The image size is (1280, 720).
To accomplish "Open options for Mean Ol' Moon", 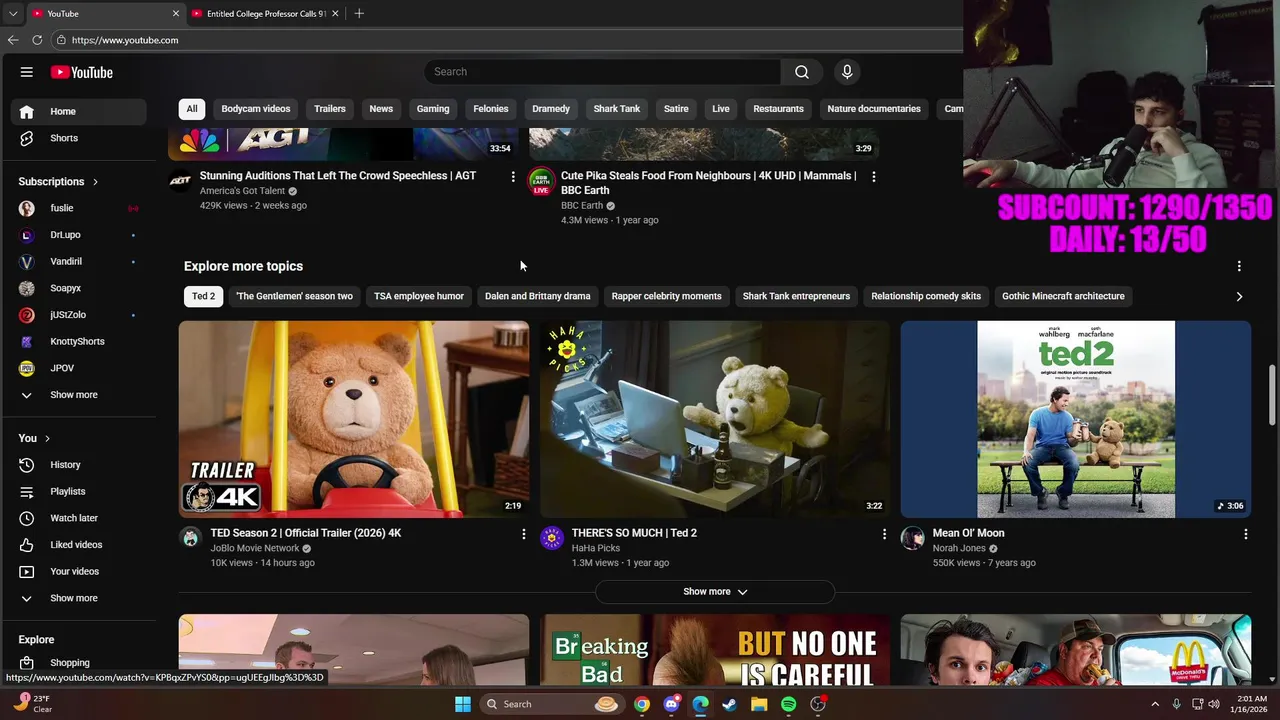I will pyautogui.click(x=1245, y=535).
